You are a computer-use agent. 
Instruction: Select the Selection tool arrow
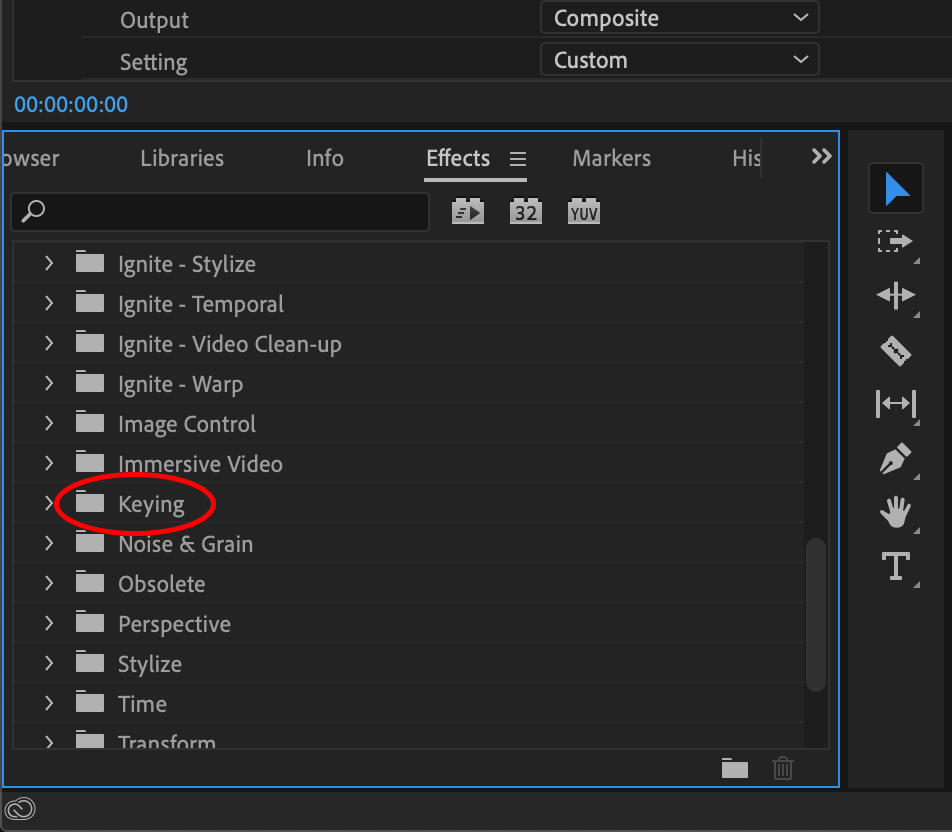pyautogui.click(x=895, y=188)
